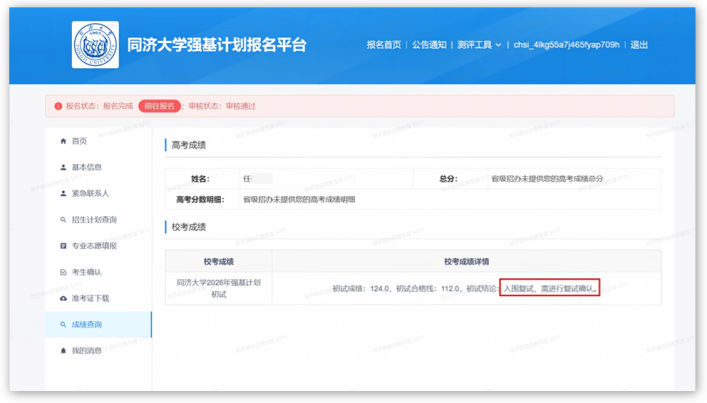Click the 同济大学强基计划报名平台 title
Screen dimensions: 707x403
tap(217, 45)
